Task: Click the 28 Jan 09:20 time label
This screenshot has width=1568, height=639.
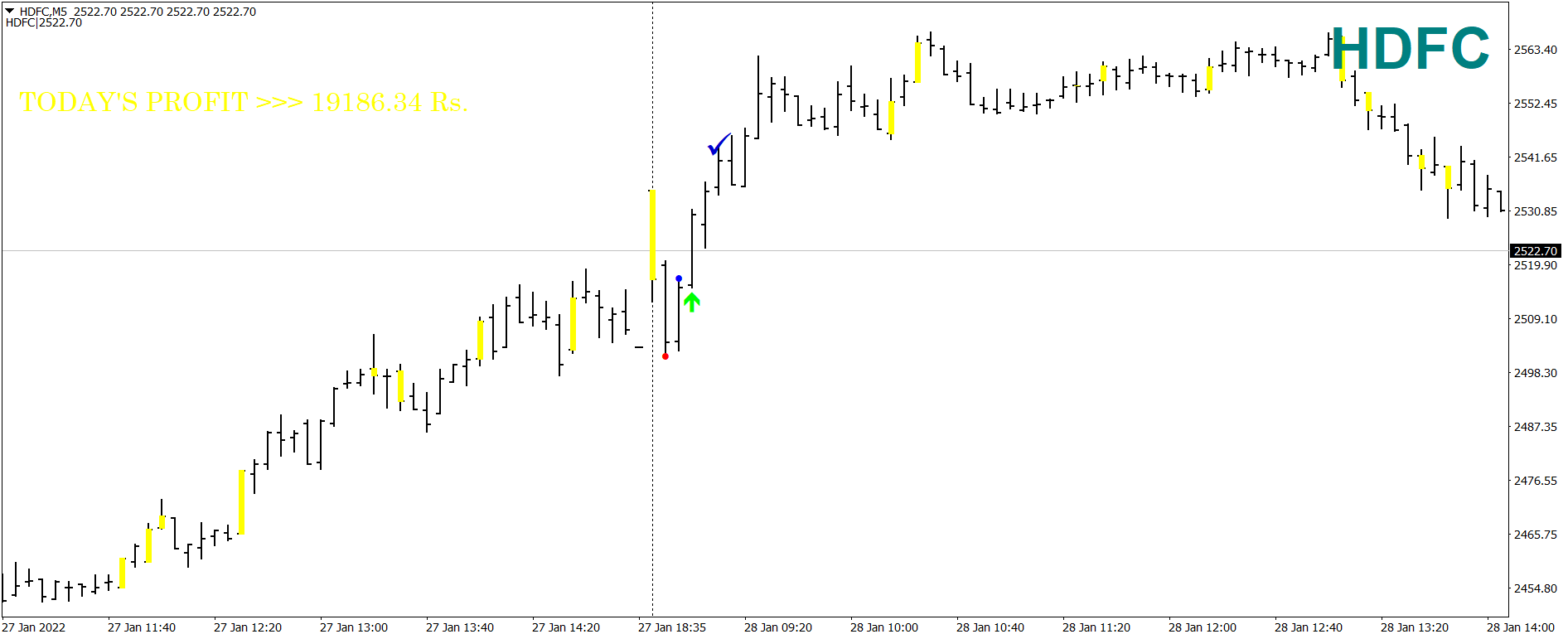Action: click(x=778, y=627)
